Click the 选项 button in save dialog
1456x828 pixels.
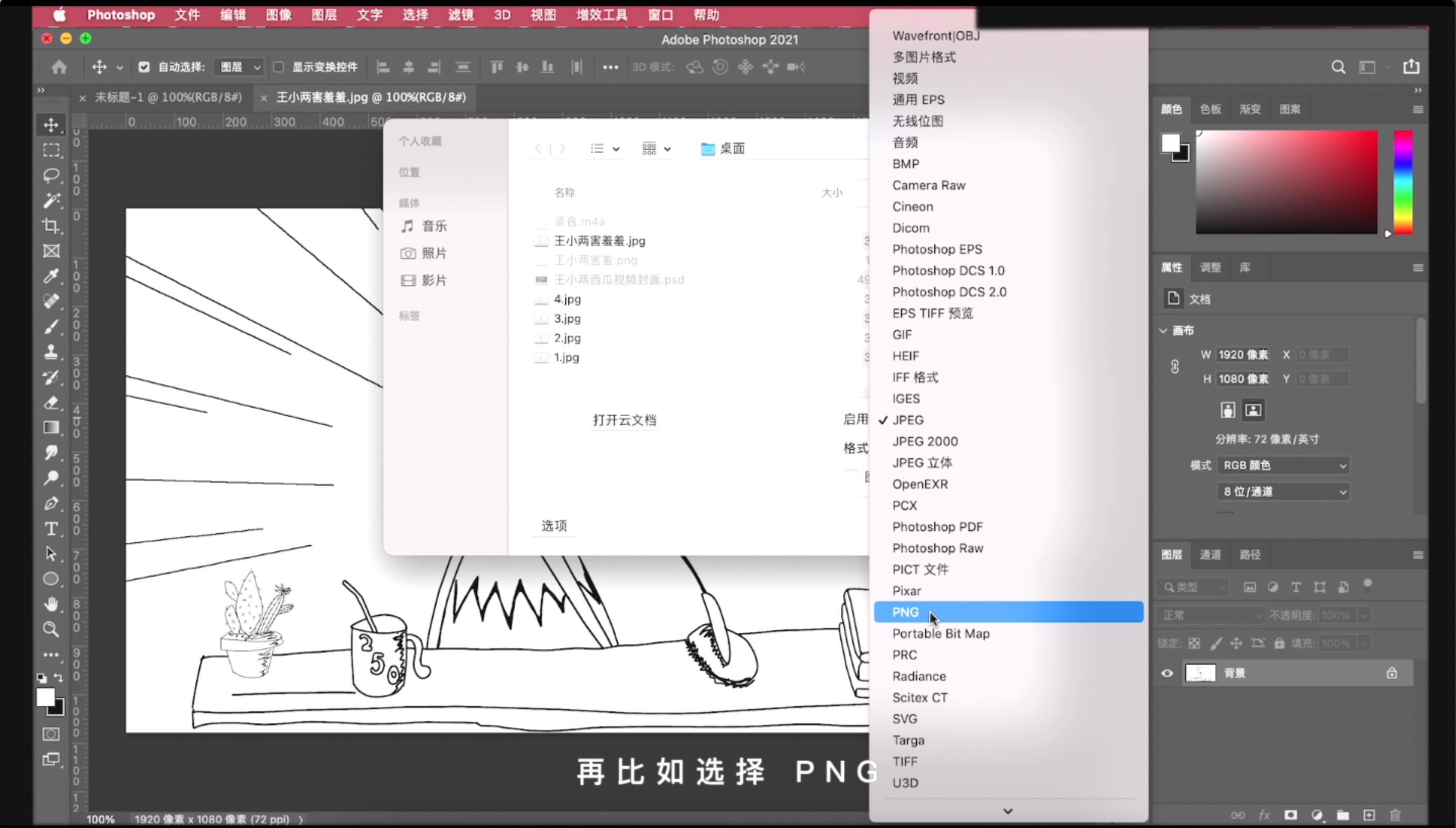tap(554, 526)
